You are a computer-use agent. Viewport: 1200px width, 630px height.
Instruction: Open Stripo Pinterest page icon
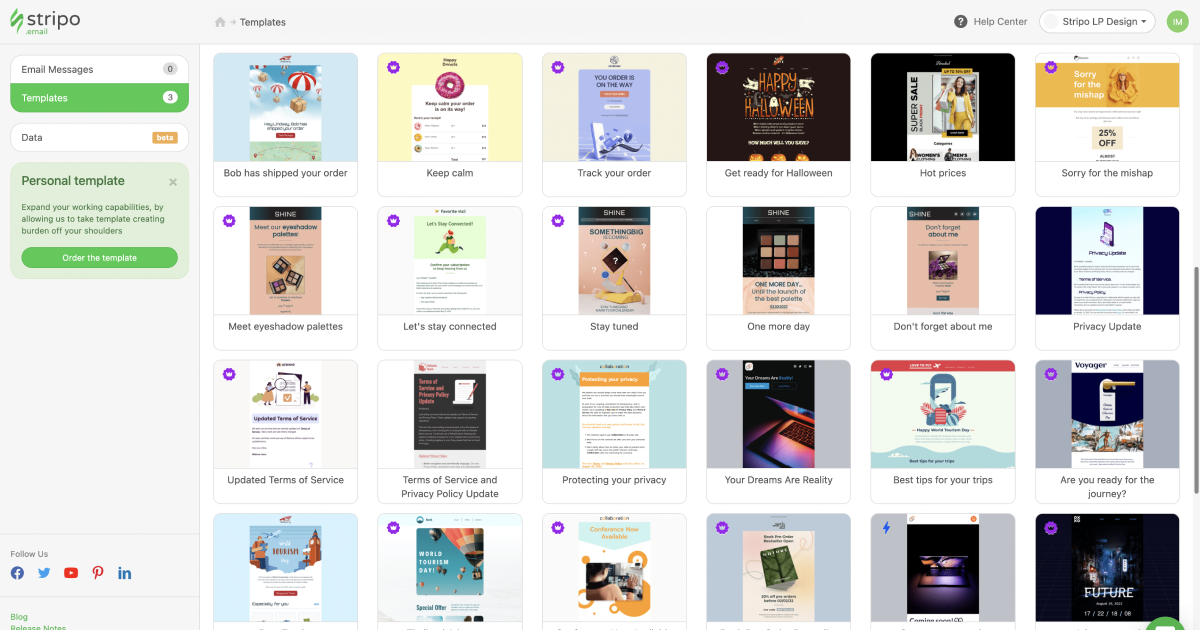coord(98,573)
